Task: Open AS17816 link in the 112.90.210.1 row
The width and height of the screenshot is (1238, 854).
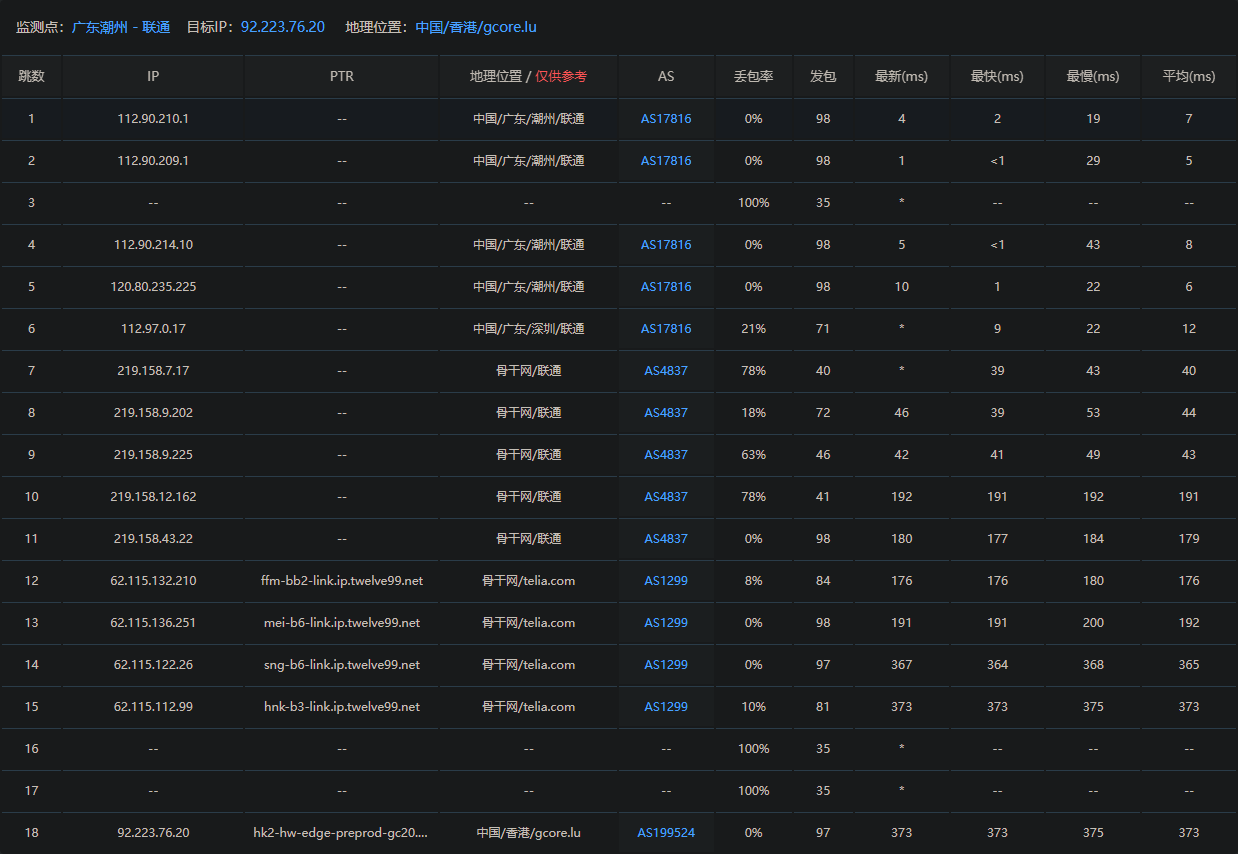Action: click(x=666, y=119)
